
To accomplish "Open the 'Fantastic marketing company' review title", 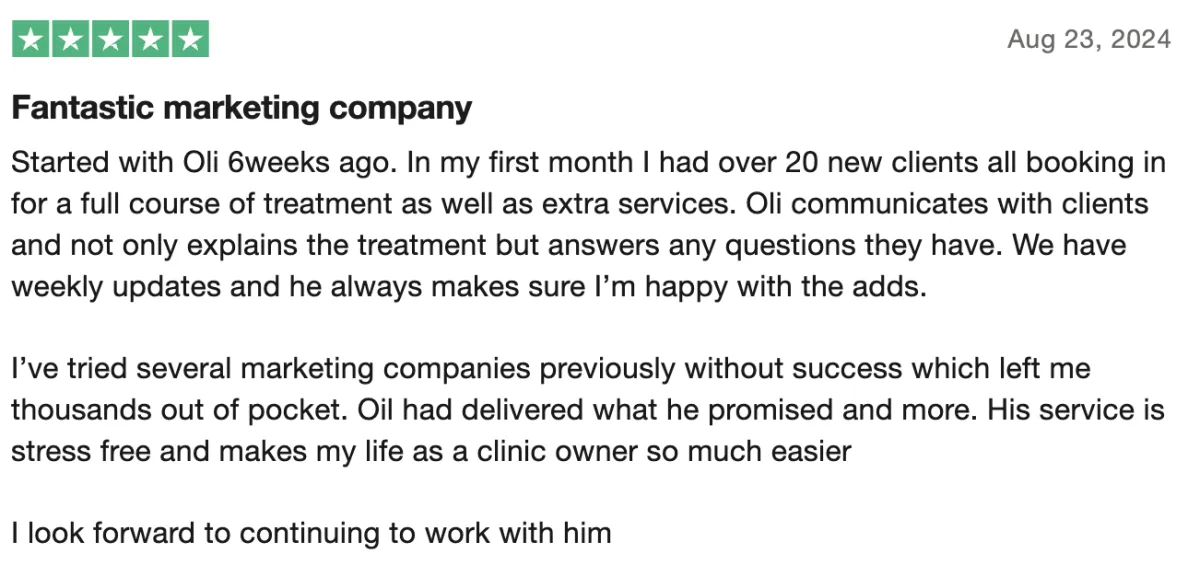I will 242,108.
